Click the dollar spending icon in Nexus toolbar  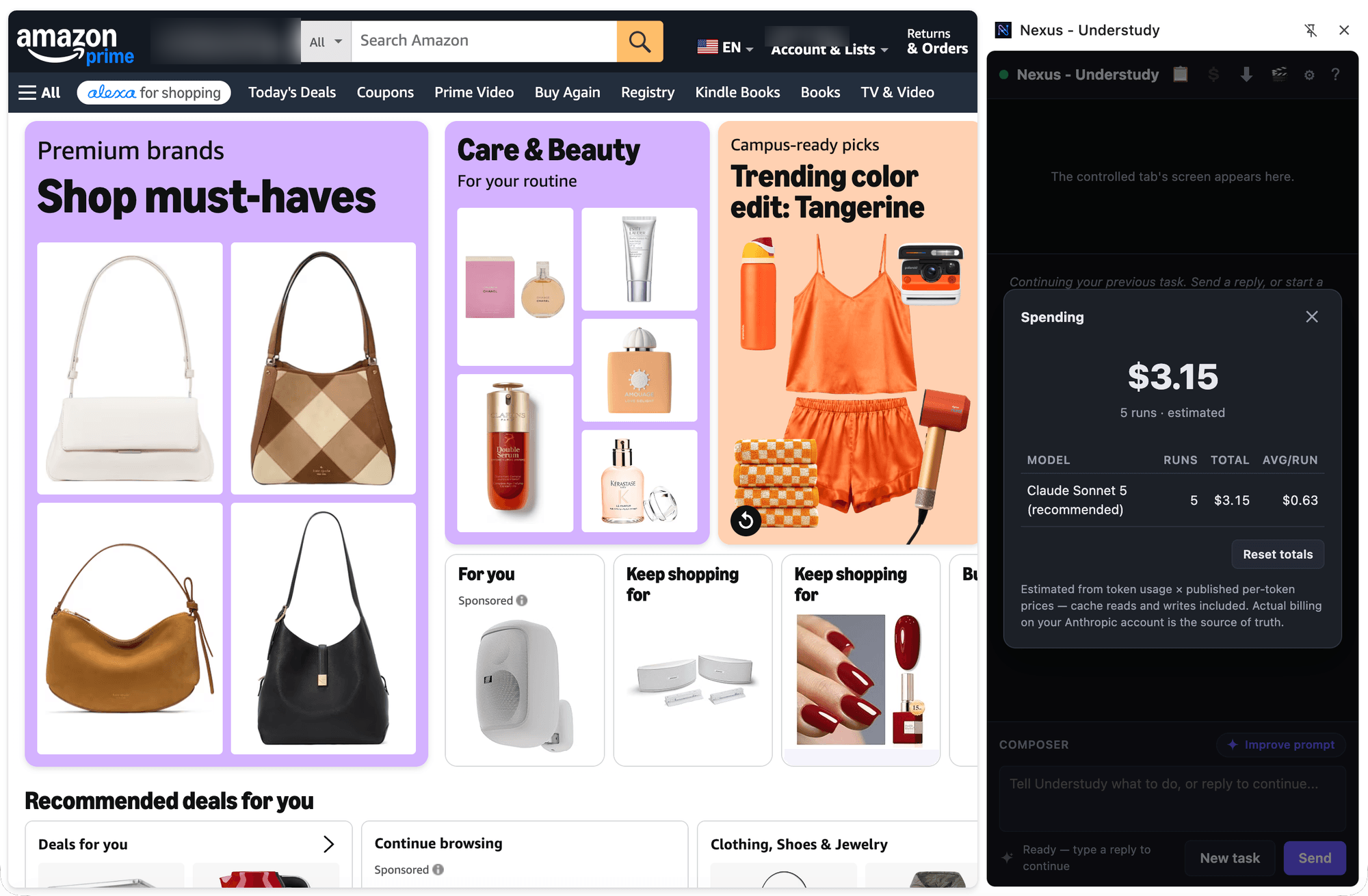(1213, 74)
